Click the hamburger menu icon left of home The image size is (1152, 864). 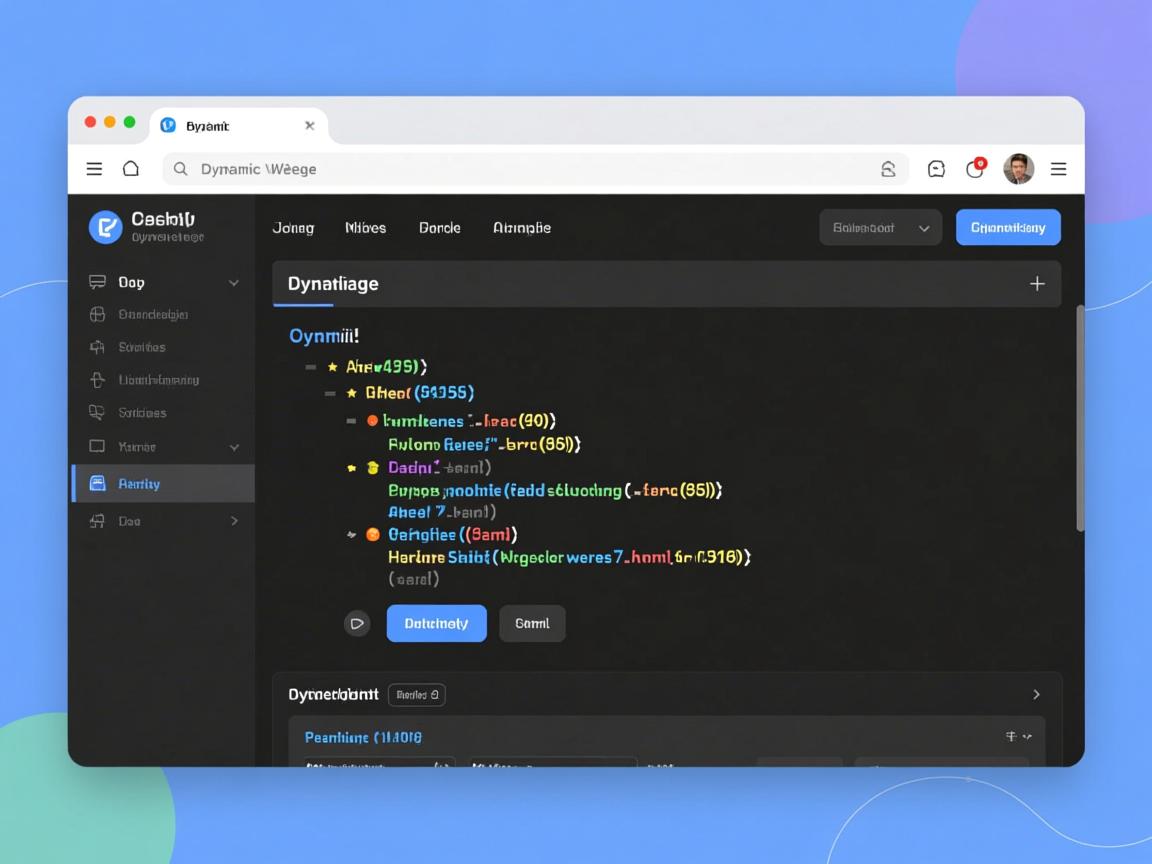coord(94,169)
